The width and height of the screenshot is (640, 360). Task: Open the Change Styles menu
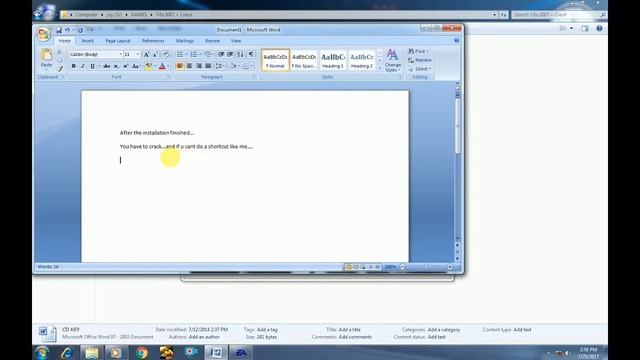pyautogui.click(x=392, y=60)
